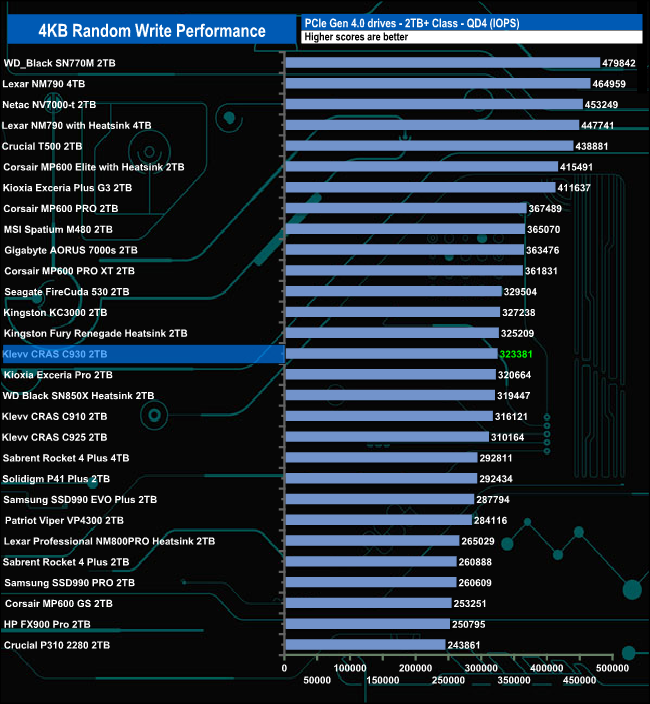Click the 500000 axis tick label
The width and height of the screenshot is (650, 704).
[612, 668]
